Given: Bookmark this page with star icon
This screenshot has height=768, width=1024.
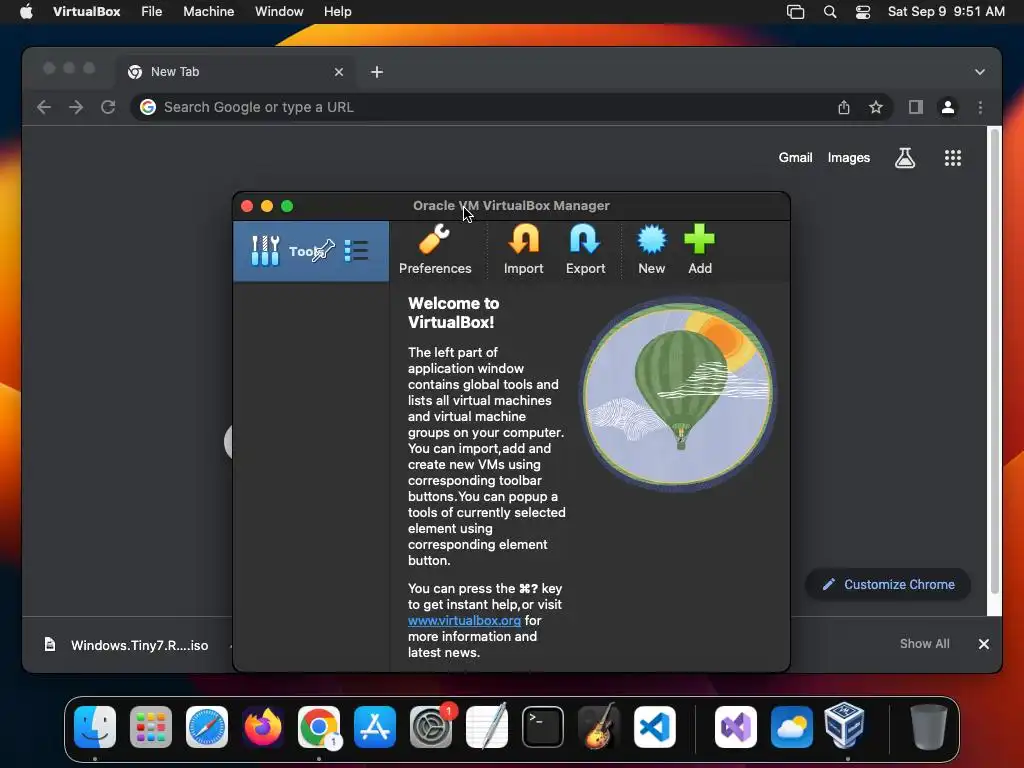Looking at the screenshot, I should coord(876,107).
